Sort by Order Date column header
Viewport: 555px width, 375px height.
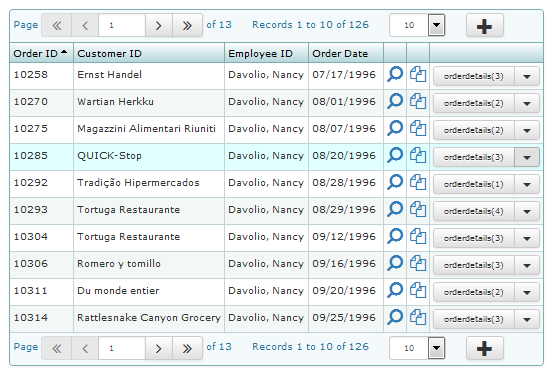[340, 53]
